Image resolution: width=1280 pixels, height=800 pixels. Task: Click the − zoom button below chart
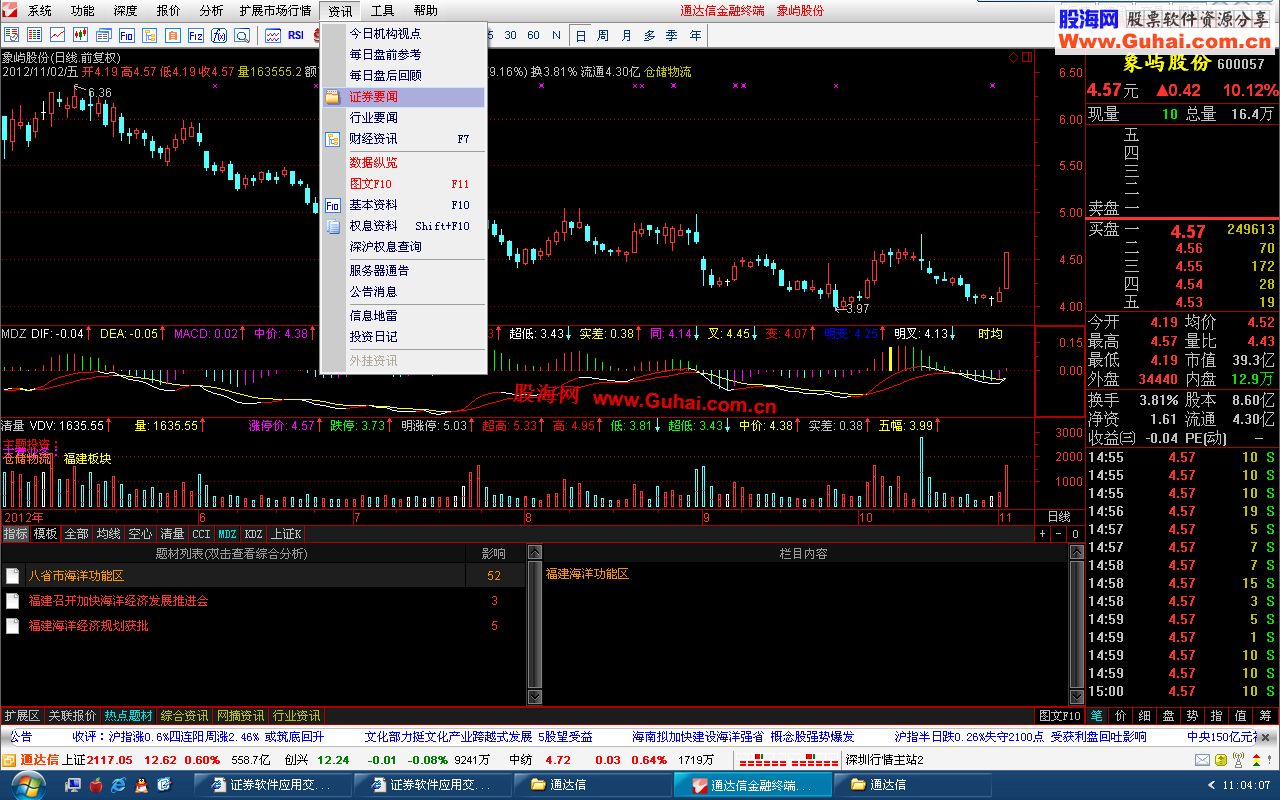coord(1058,534)
